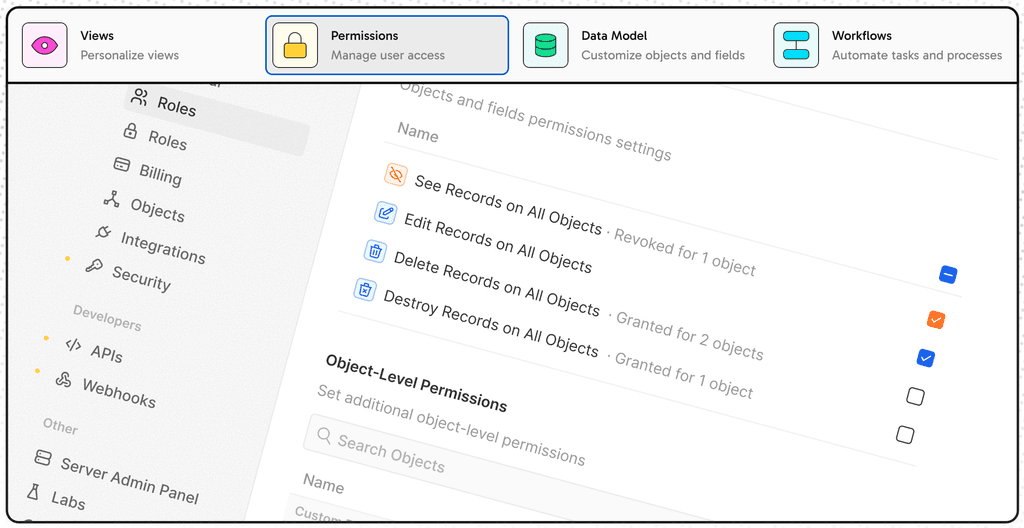Open Labs in the sidebar
This screenshot has height=528, width=1024.
pyautogui.click(x=69, y=501)
